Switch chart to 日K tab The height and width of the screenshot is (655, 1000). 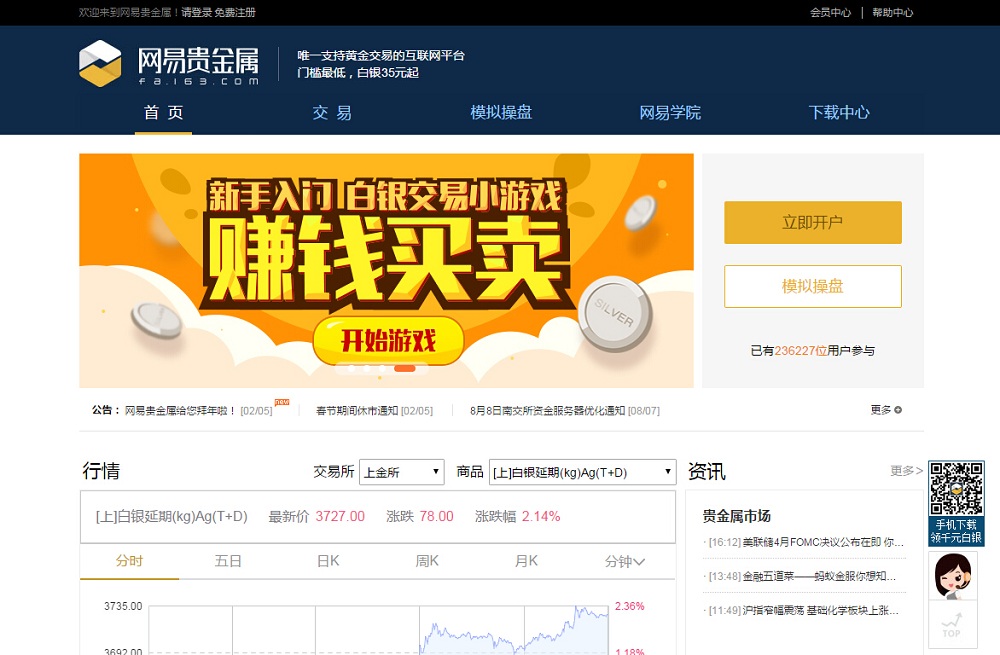click(328, 561)
